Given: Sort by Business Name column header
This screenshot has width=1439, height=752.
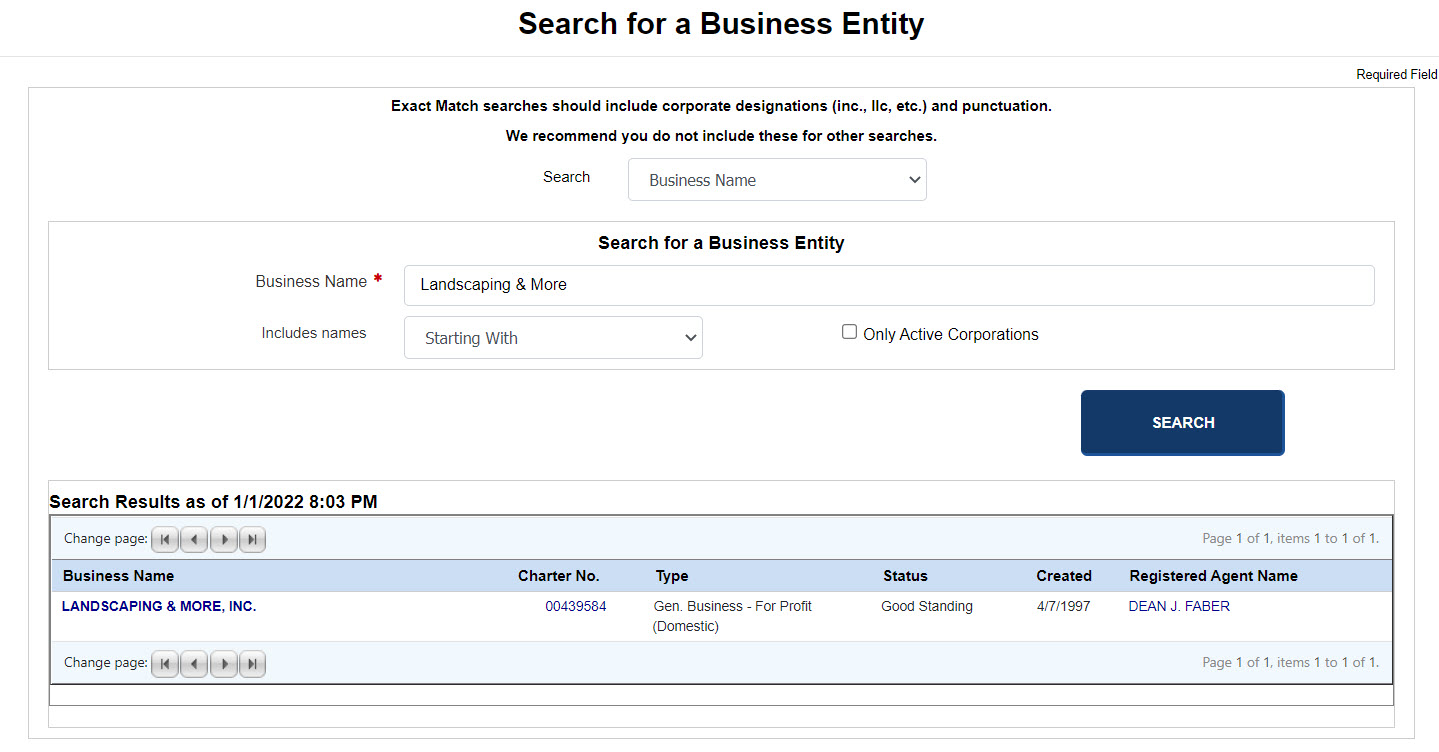Looking at the screenshot, I should coord(118,576).
